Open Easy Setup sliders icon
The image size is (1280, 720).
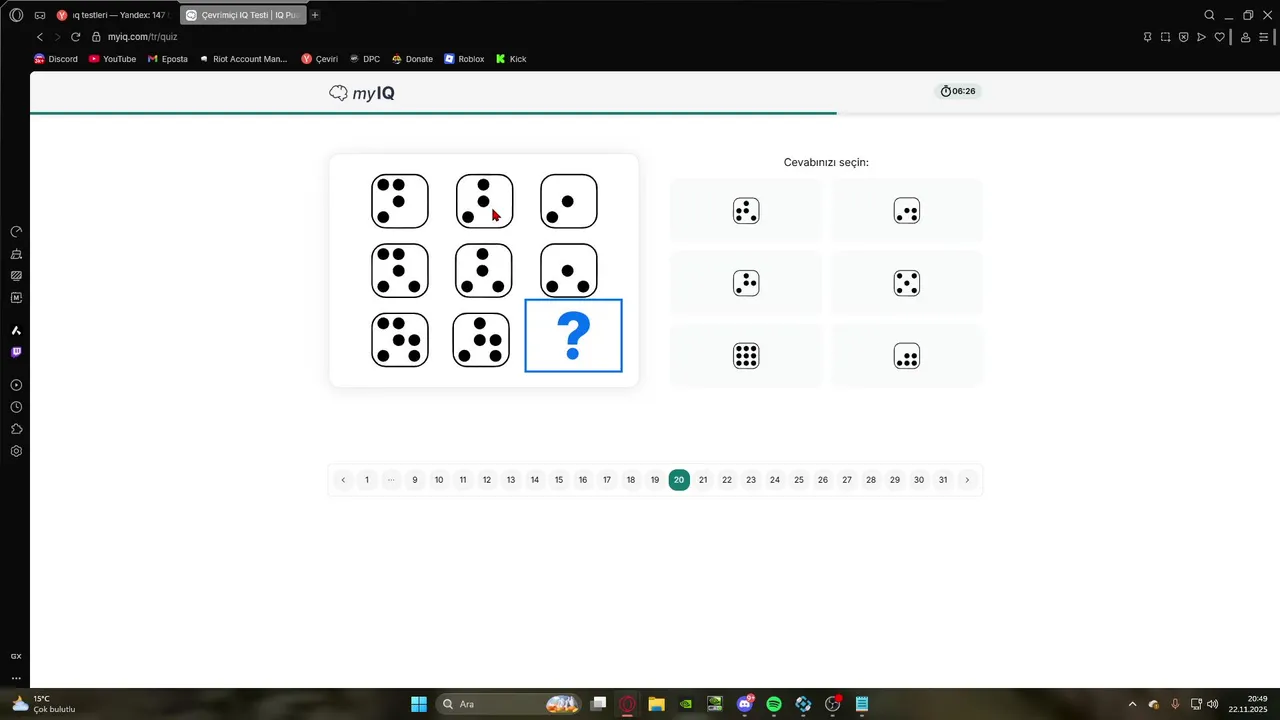pos(1264,37)
